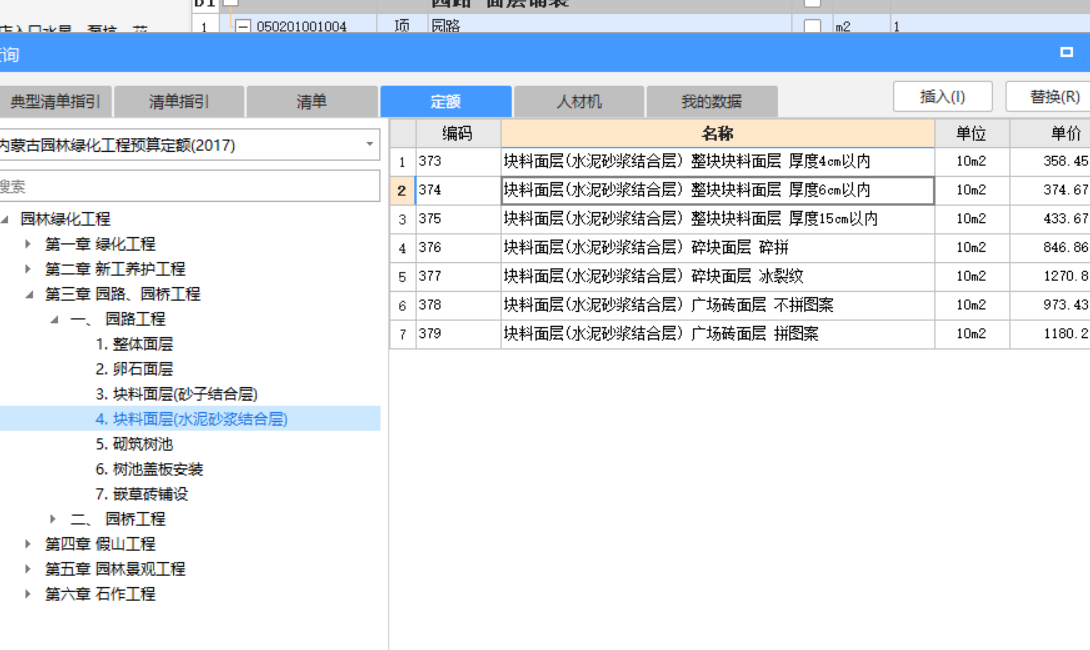Screen dimensions: 1090x650
Task: Collapse item 050201001004 via its minus box
Action: 244,24
